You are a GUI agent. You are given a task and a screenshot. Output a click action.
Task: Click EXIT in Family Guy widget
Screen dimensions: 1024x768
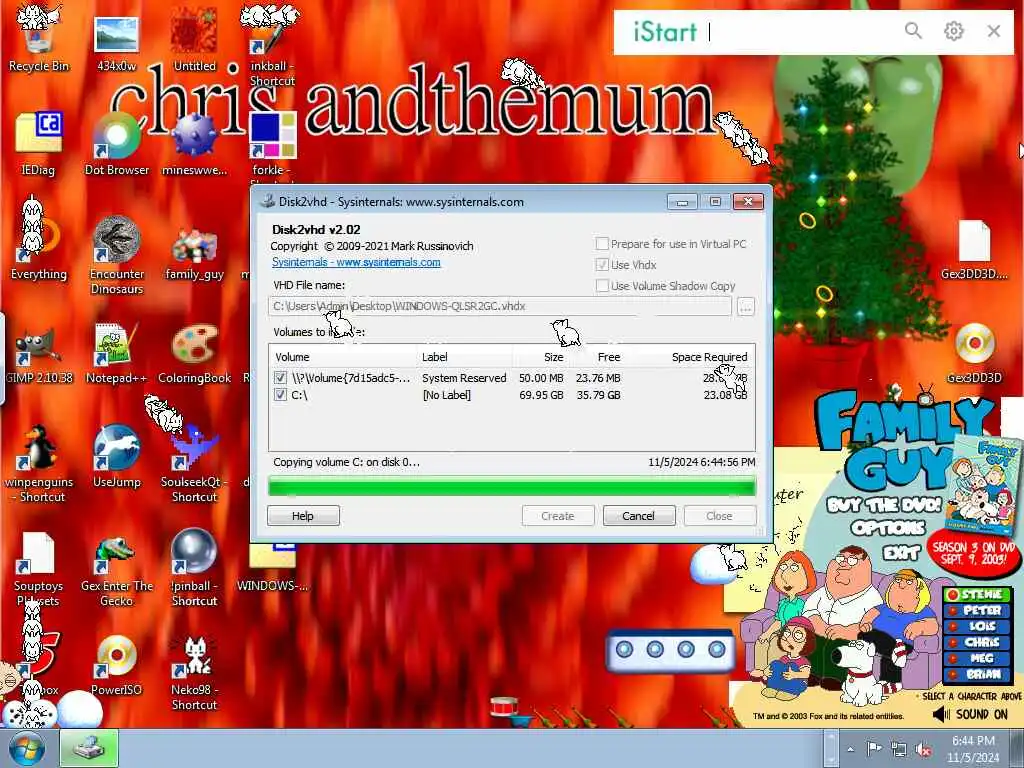click(x=901, y=553)
